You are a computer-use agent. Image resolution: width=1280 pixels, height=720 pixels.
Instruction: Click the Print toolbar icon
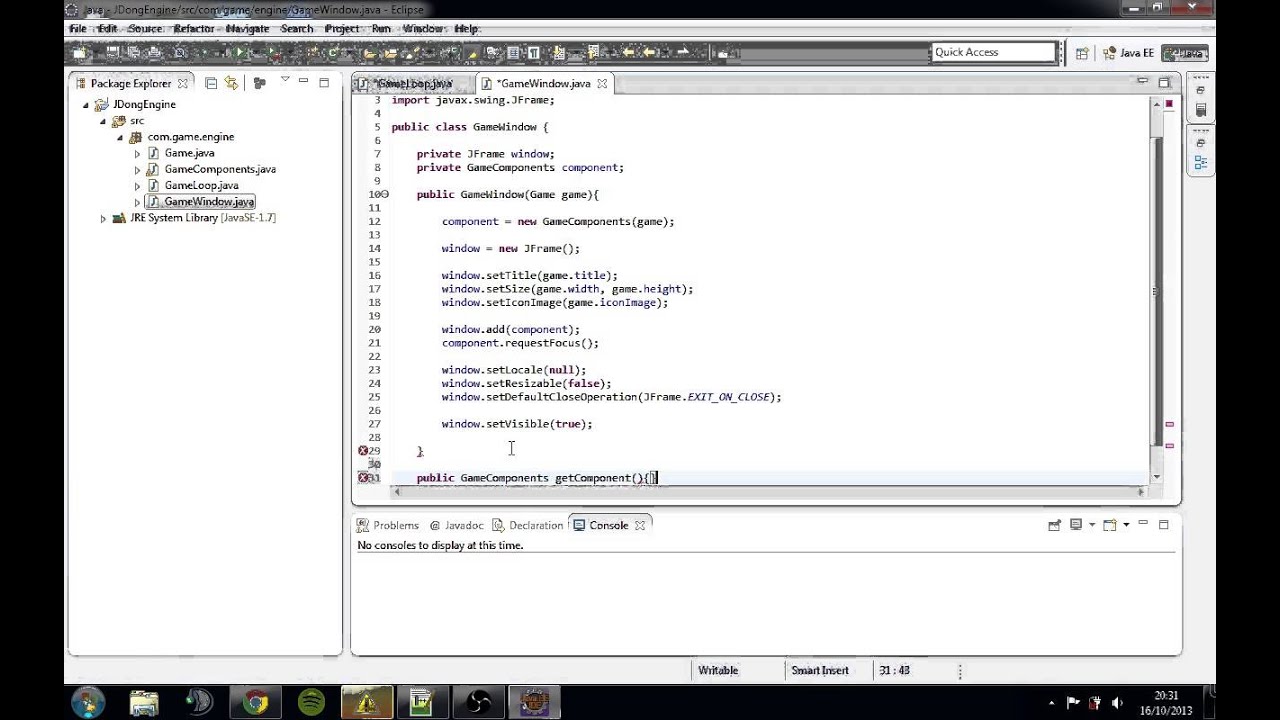154,52
